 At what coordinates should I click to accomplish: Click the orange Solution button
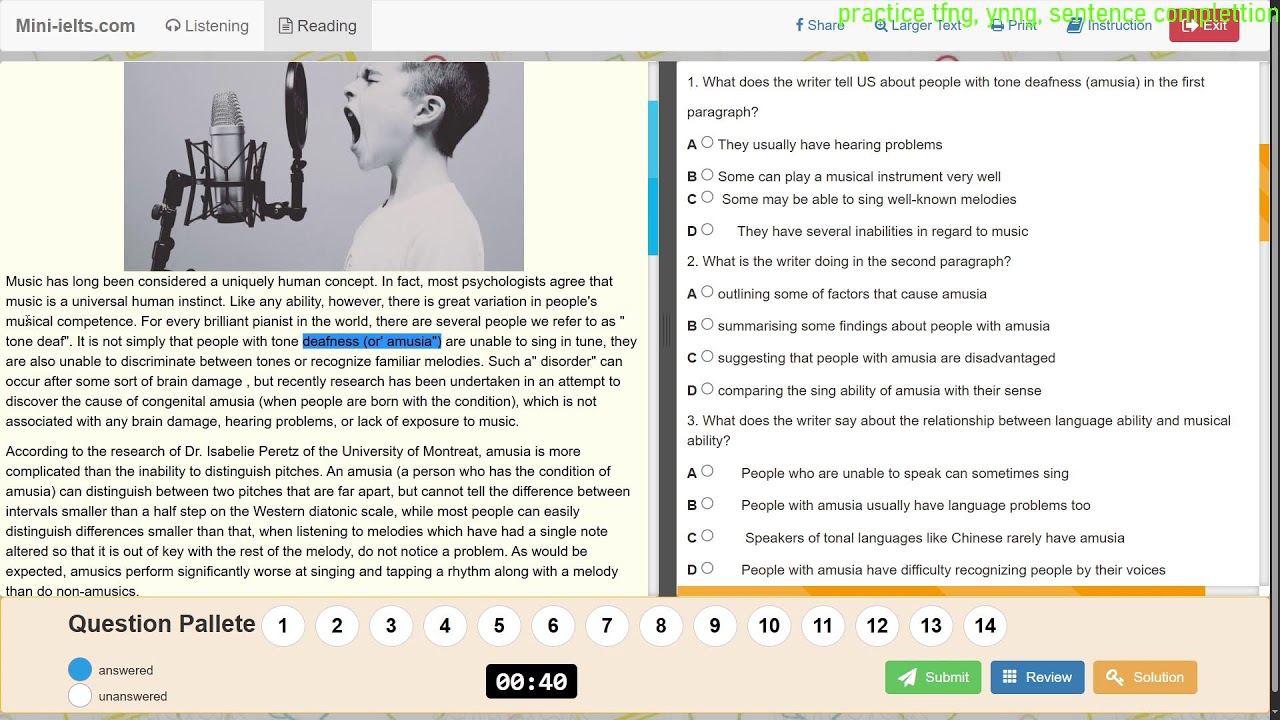pos(1145,677)
